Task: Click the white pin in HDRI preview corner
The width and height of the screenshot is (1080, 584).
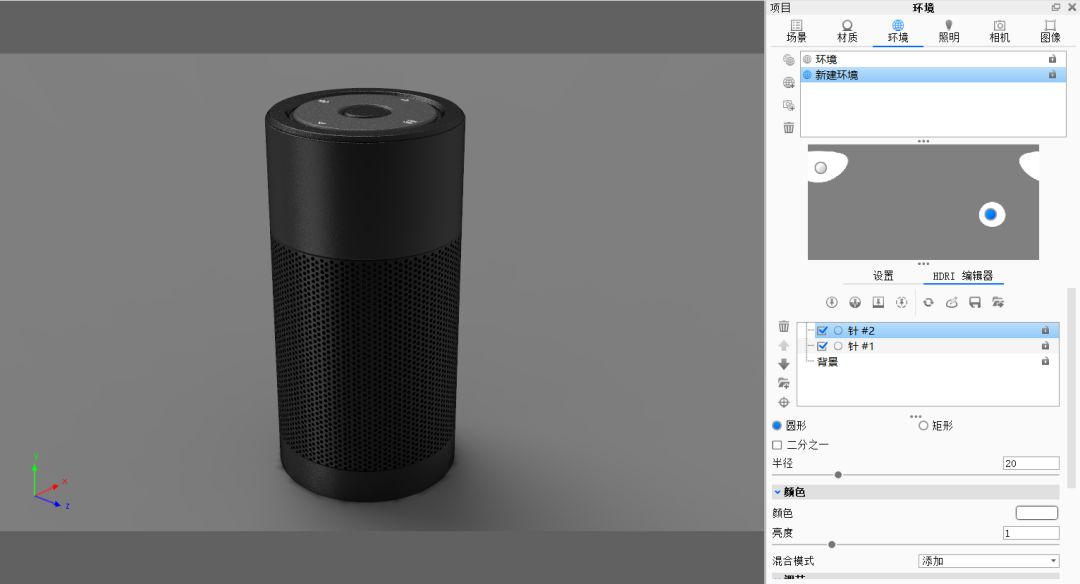Action: (820, 167)
